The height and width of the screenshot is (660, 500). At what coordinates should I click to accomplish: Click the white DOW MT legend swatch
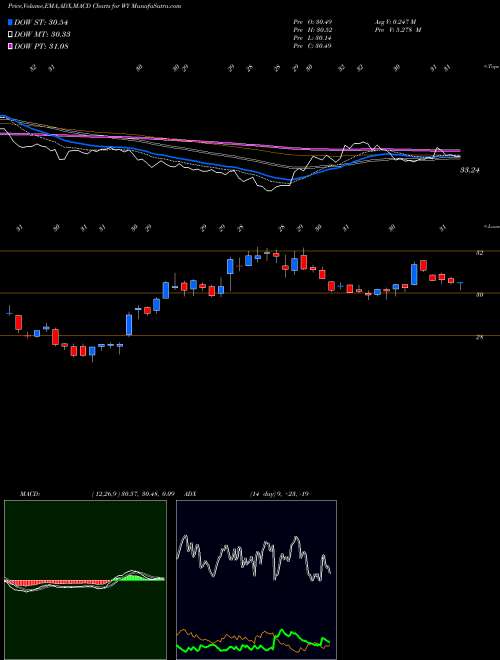(x=10, y=35)
